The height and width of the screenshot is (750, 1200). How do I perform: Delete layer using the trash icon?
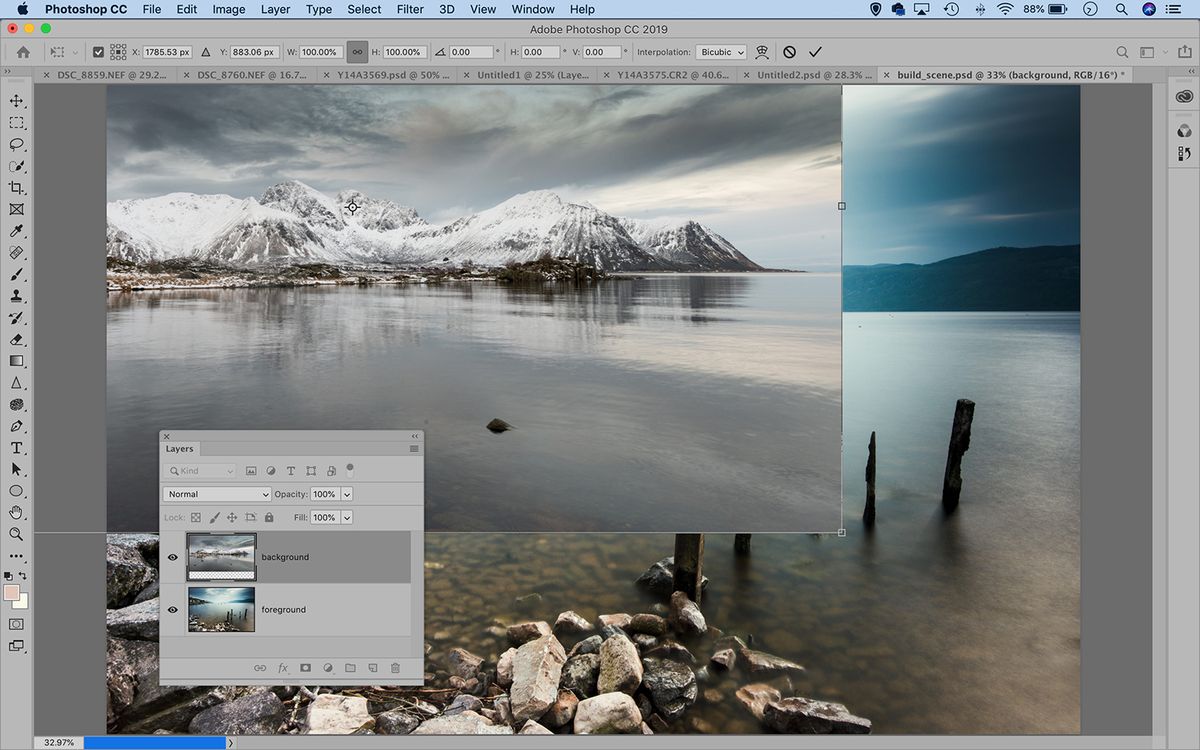coord(394,667)
